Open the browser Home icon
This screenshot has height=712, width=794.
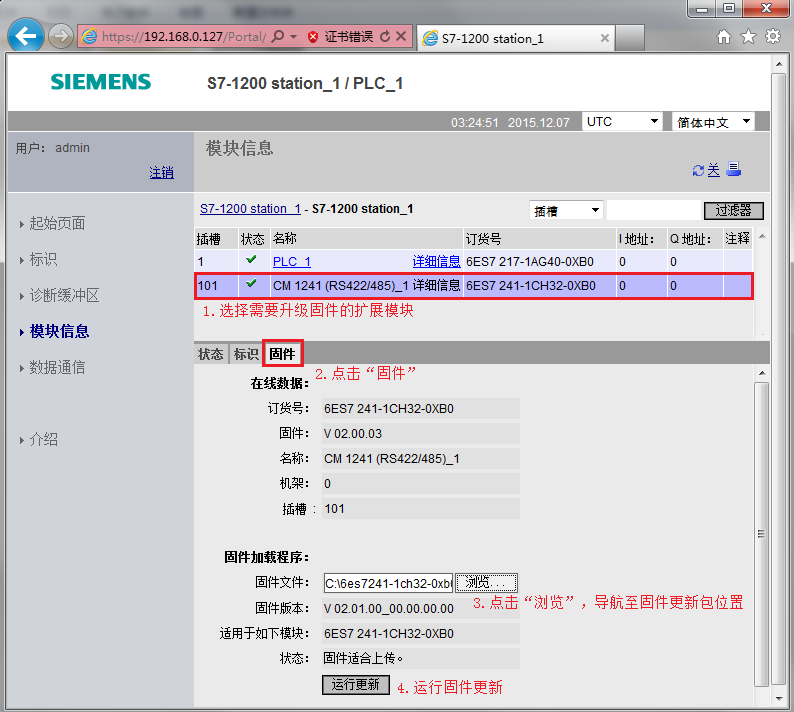[x=724, y=36]
